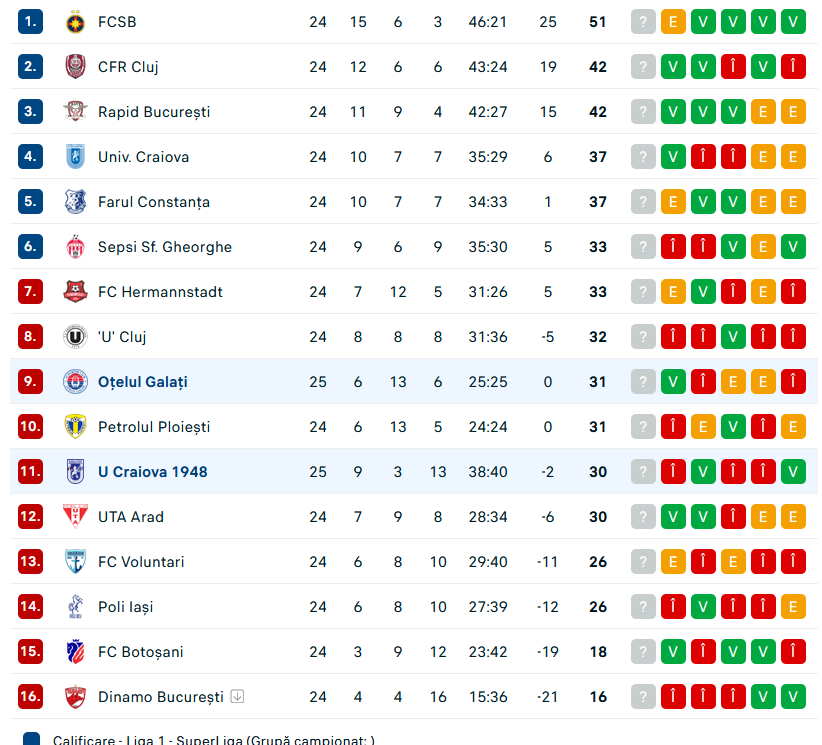Click the FCSB club logo
This screenshot has height=745, width=822.
coord(75,22)
